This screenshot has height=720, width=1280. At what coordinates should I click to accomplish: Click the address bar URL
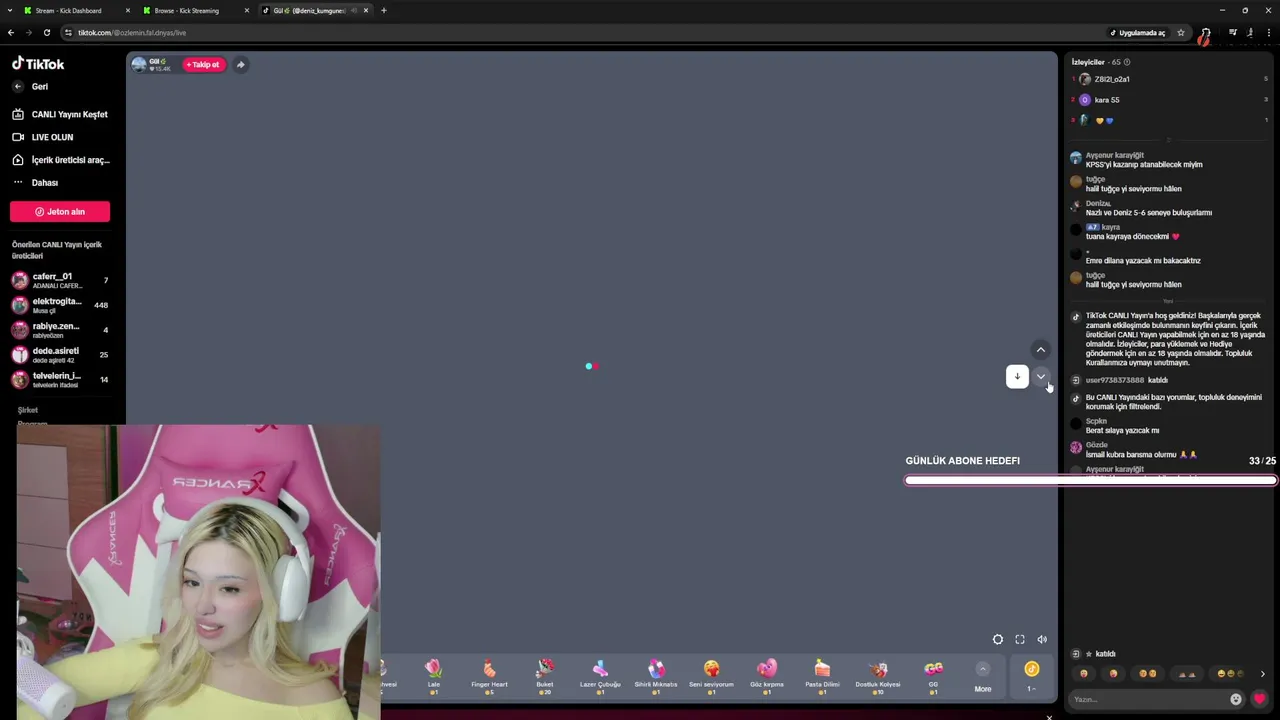pos(132,32)
